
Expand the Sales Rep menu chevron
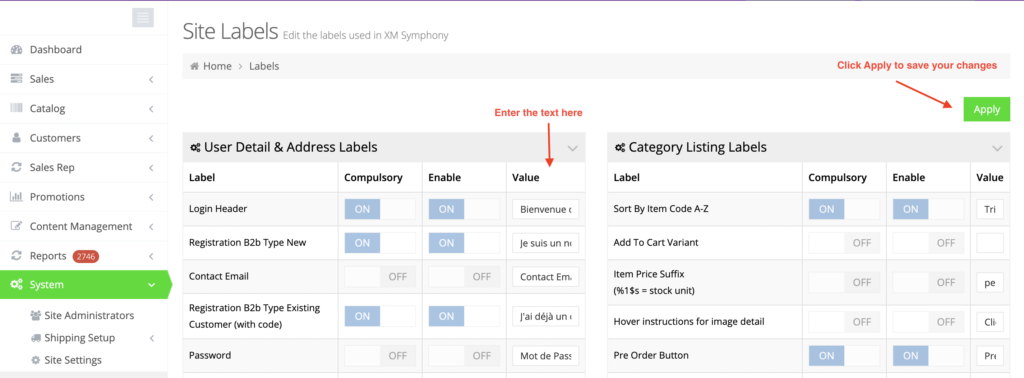(151, 168)
